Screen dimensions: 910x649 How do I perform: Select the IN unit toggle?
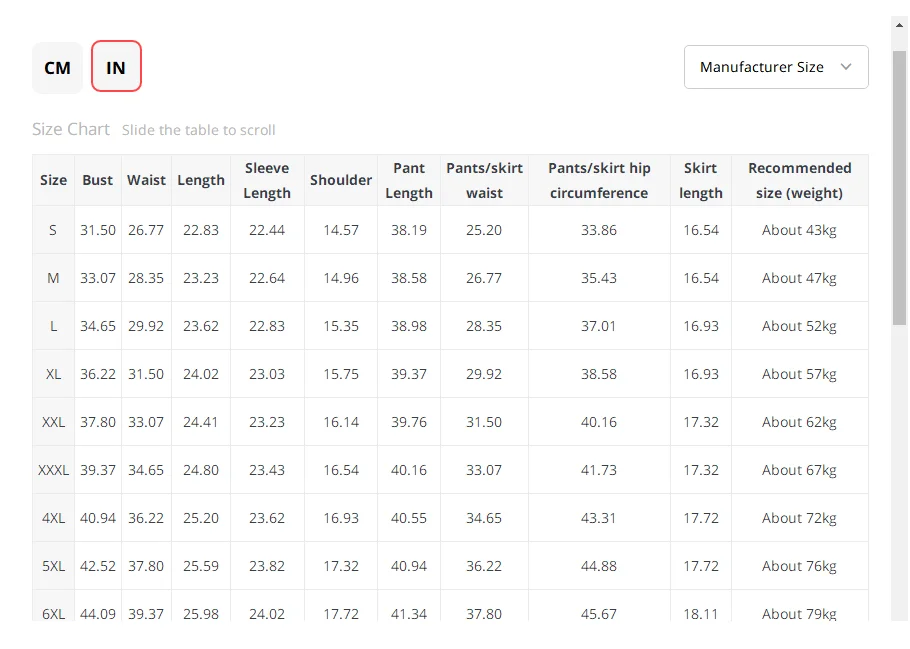click(116, 66)
